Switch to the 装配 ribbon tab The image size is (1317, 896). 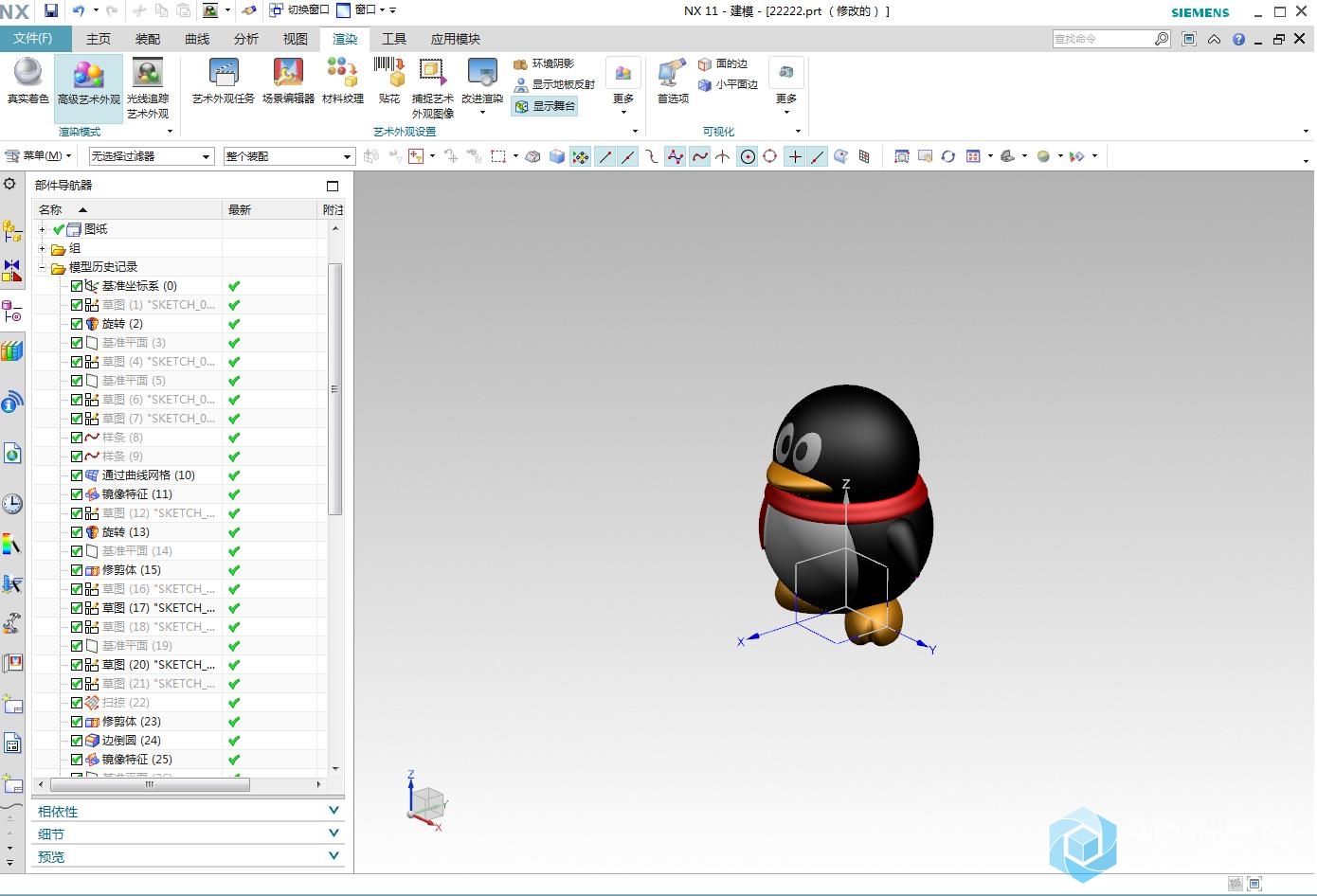[x=148, y=39]
